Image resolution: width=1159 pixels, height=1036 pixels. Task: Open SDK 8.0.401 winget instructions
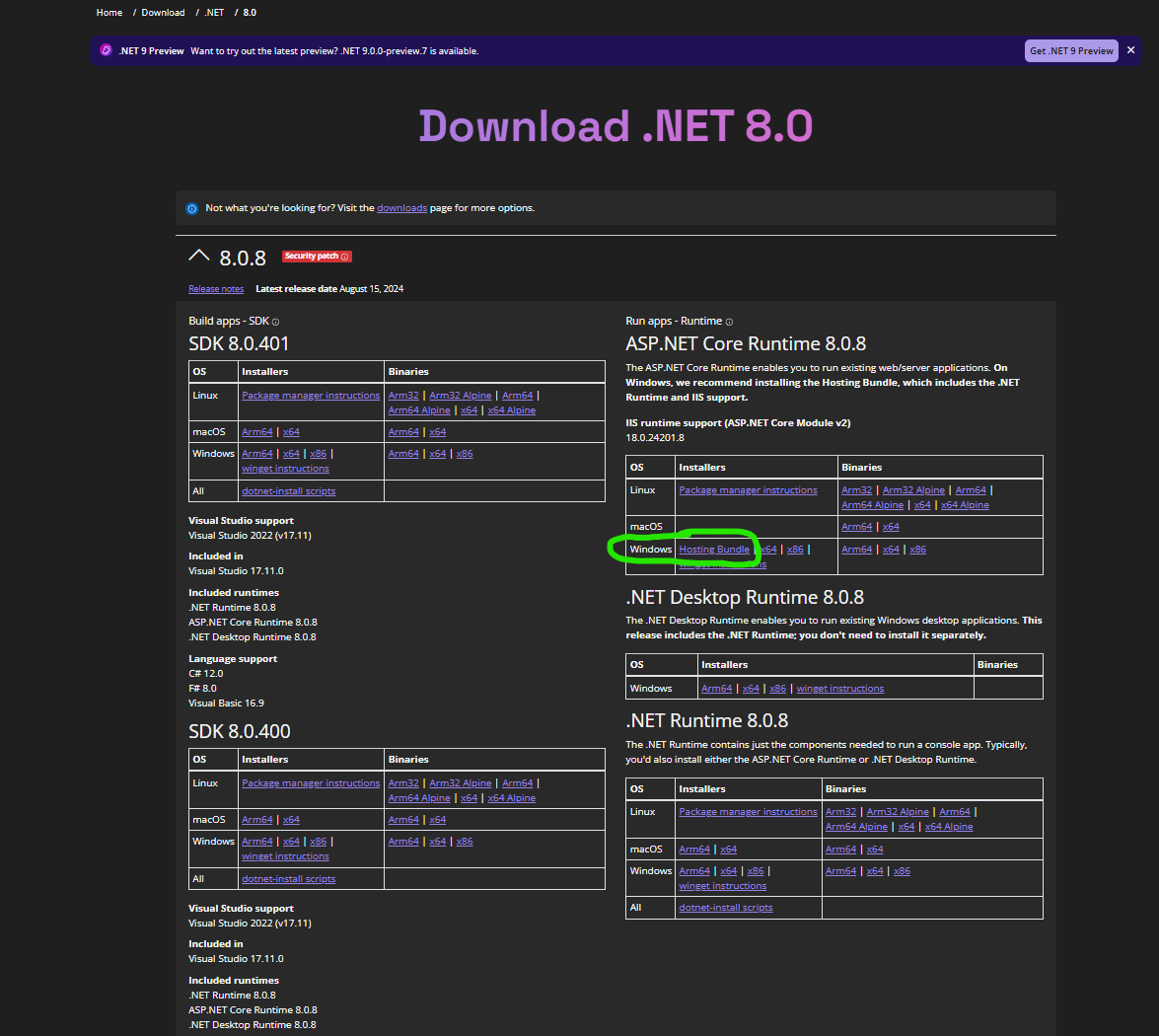[x=285, y=469]
